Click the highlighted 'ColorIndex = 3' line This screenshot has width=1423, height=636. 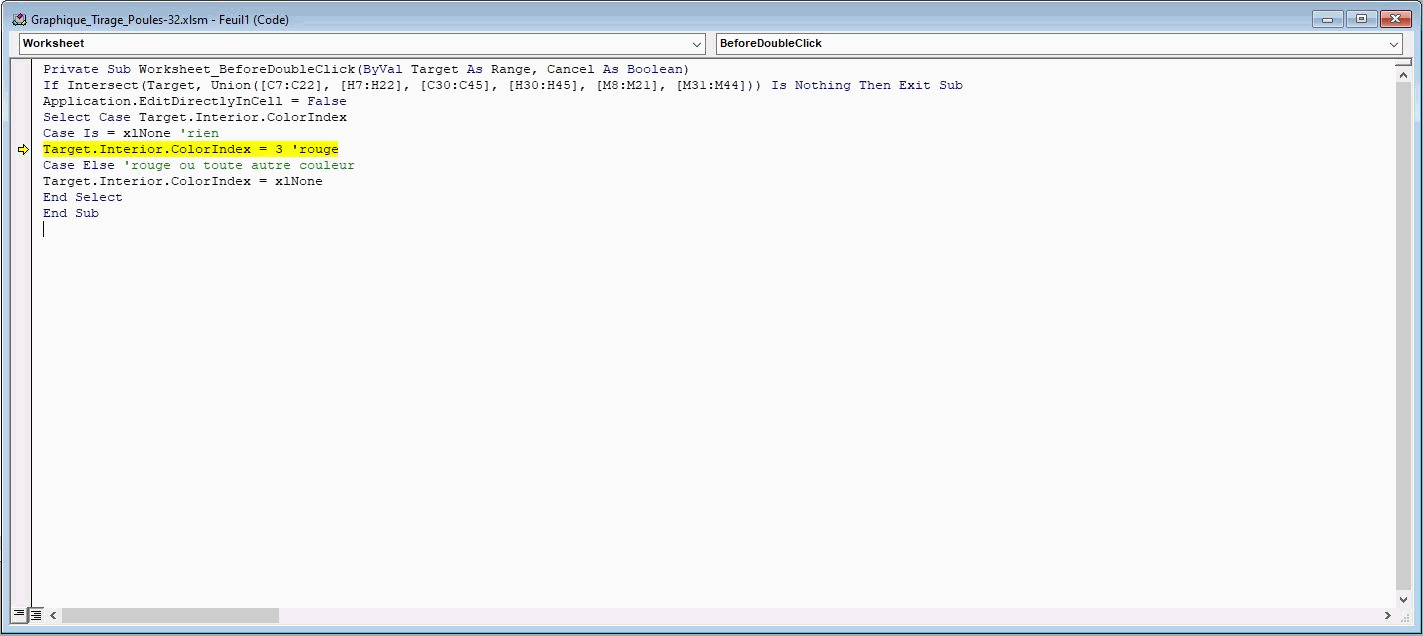191,149
